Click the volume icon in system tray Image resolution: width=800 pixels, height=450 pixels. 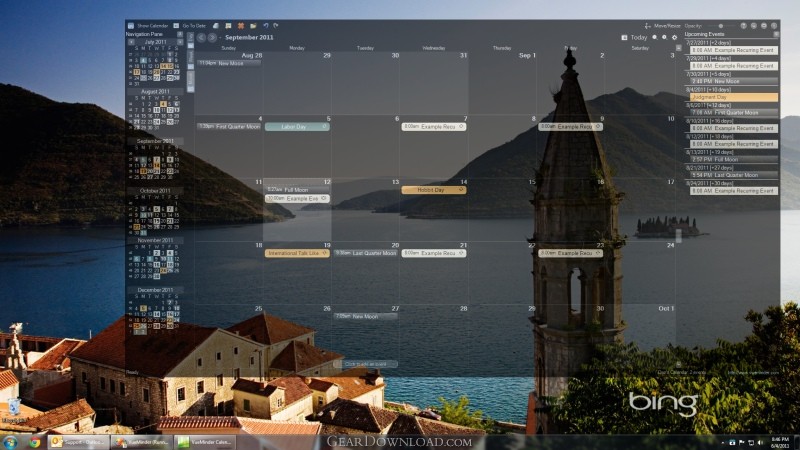click(760, 442)
